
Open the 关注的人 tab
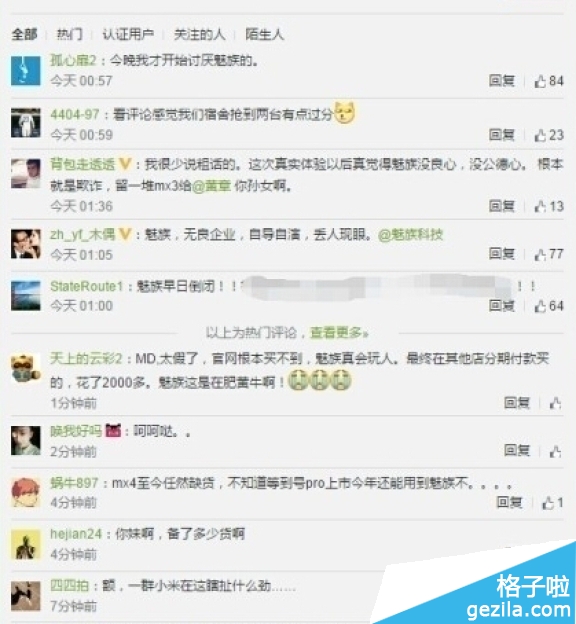pos(199,34)
